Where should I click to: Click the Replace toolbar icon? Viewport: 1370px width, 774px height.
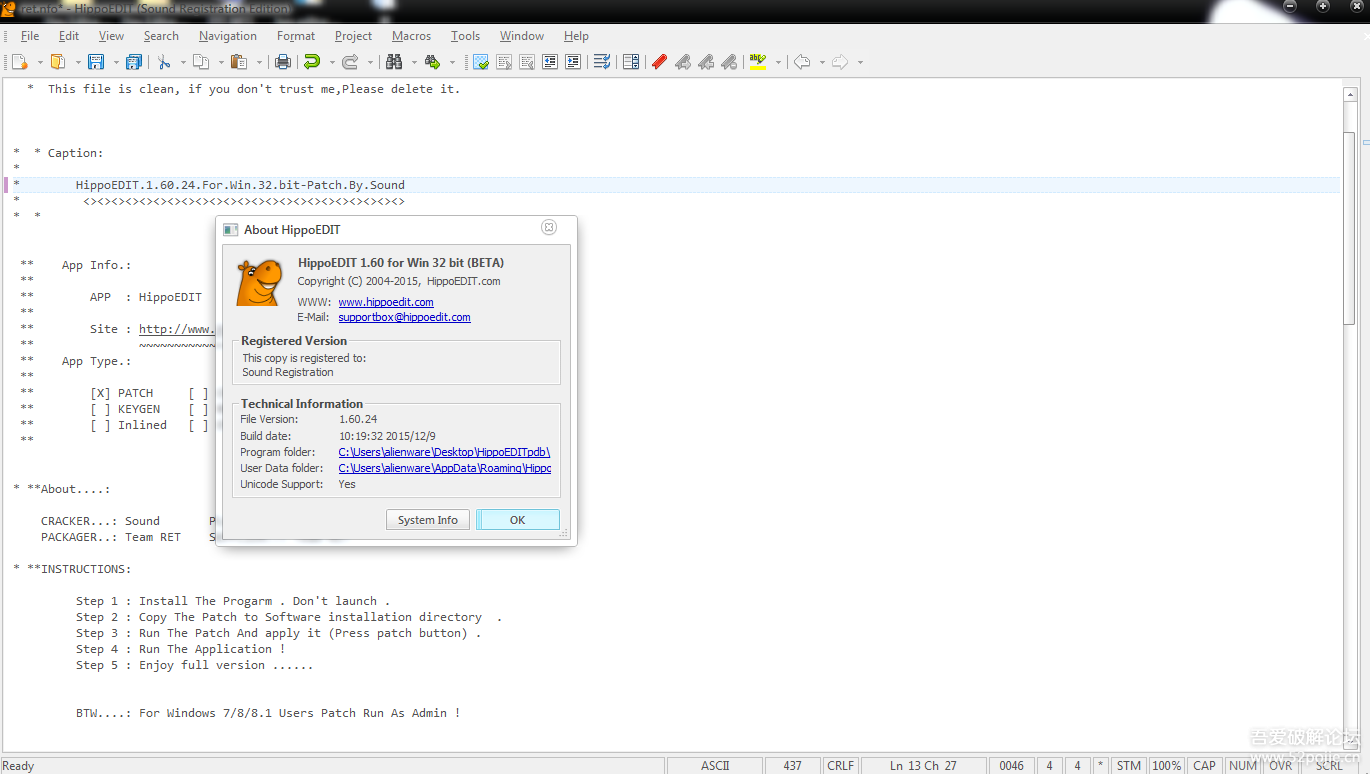point(432,62)
